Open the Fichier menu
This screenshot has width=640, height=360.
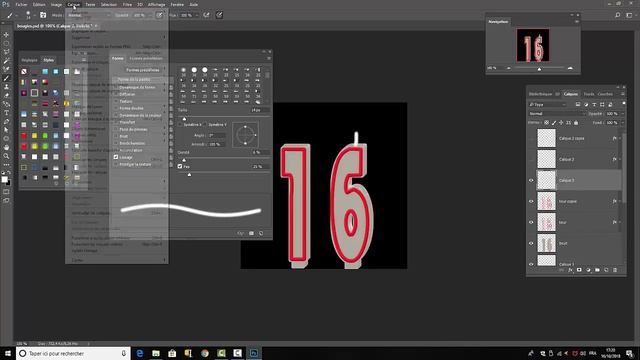[21, 4]
